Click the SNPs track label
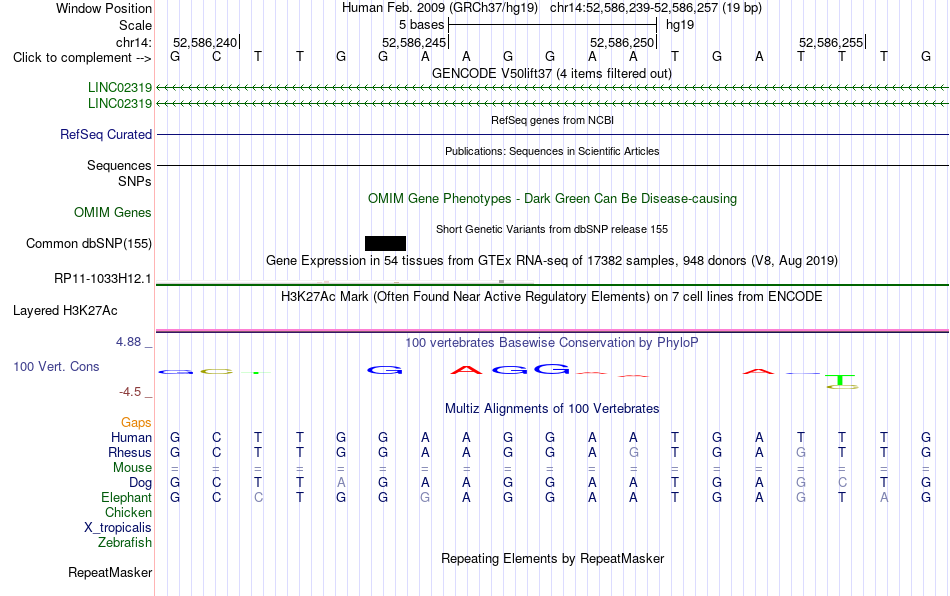Image resolution: width=950 pixels, height=596 pixels. pyautogui.click(x=135, y=181)
